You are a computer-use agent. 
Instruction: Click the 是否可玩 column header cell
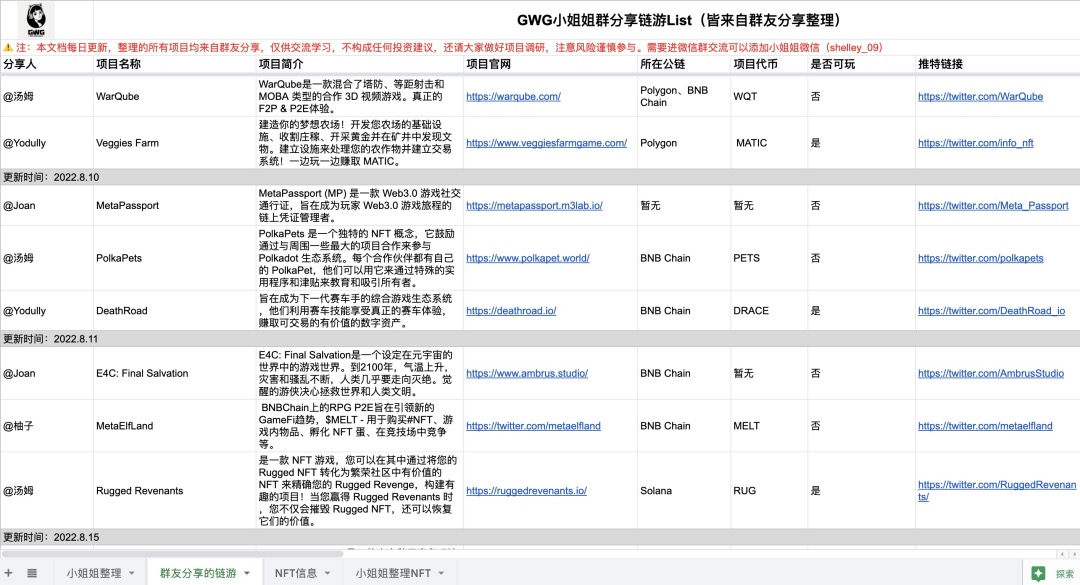pyautogui.click(x=861, y=64)
